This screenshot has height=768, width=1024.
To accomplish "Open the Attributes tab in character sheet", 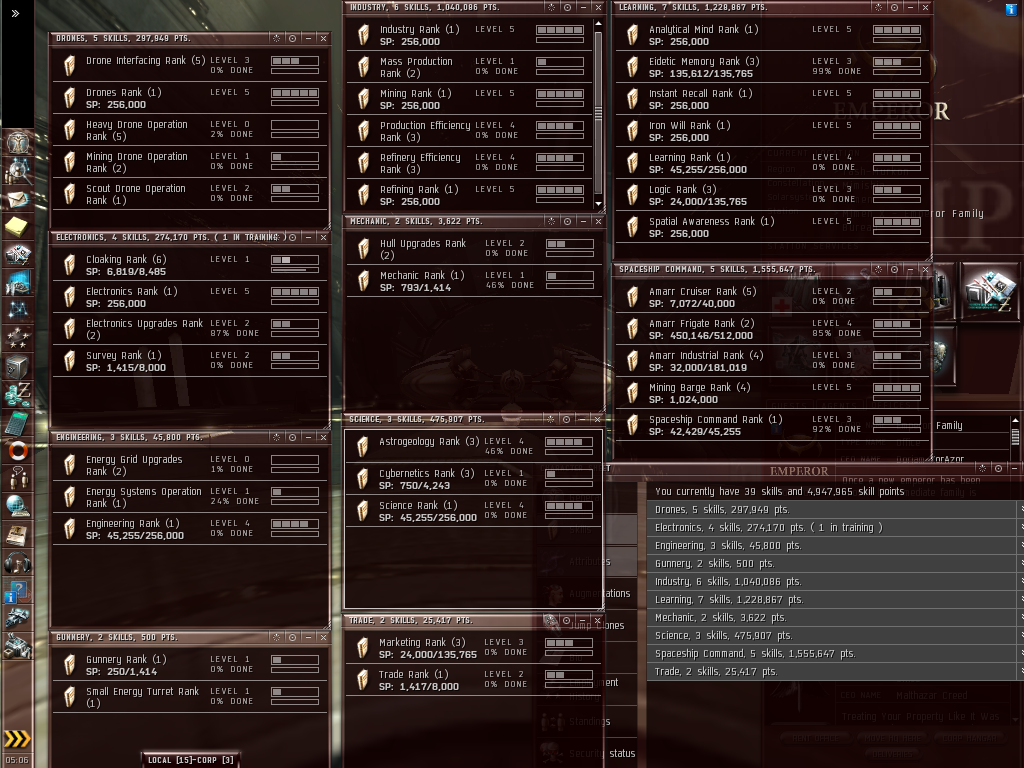I will click(x=588, y=562).
